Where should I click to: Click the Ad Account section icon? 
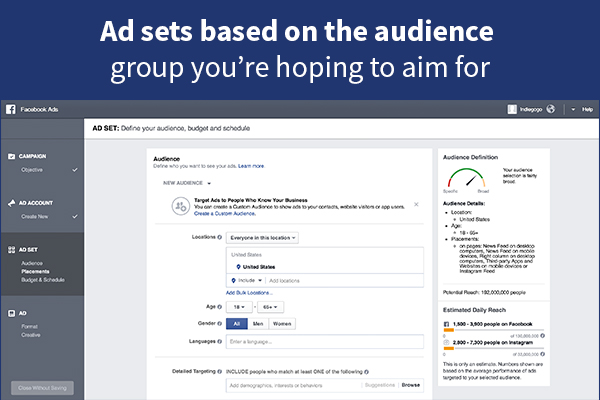[11, 203]
